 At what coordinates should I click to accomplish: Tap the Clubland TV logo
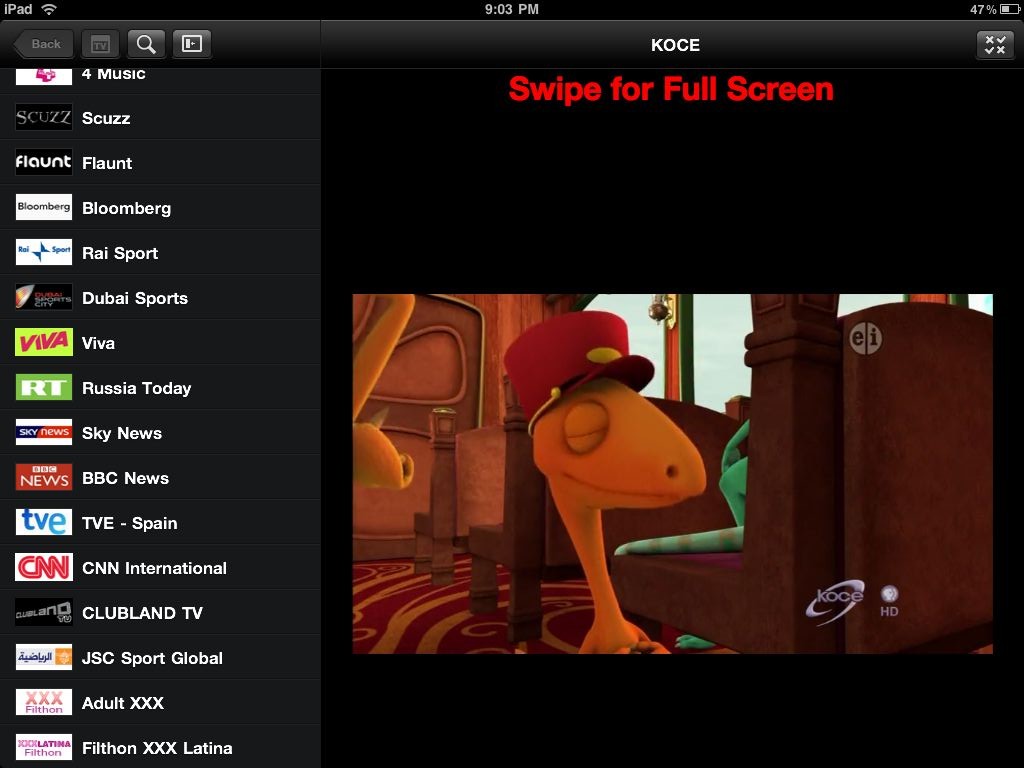[44, 613]
